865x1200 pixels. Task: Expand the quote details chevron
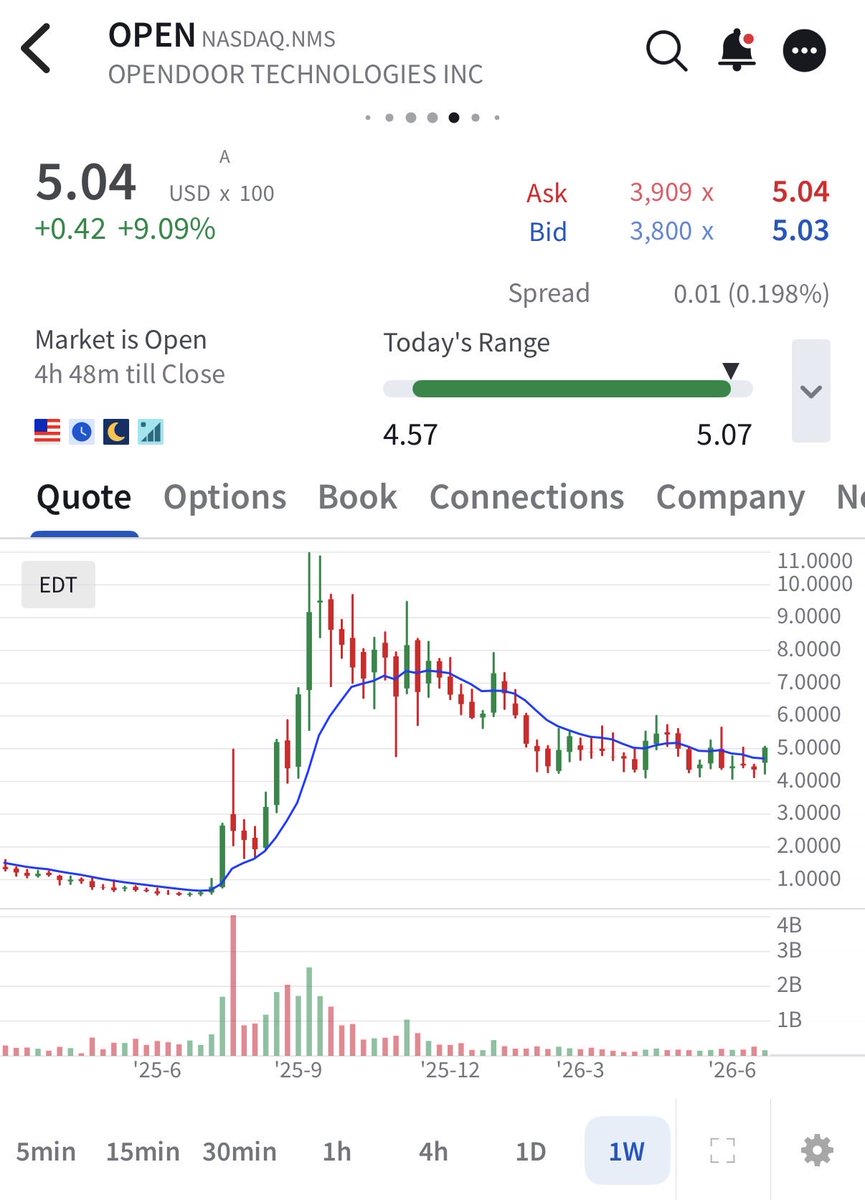(811, 391)
